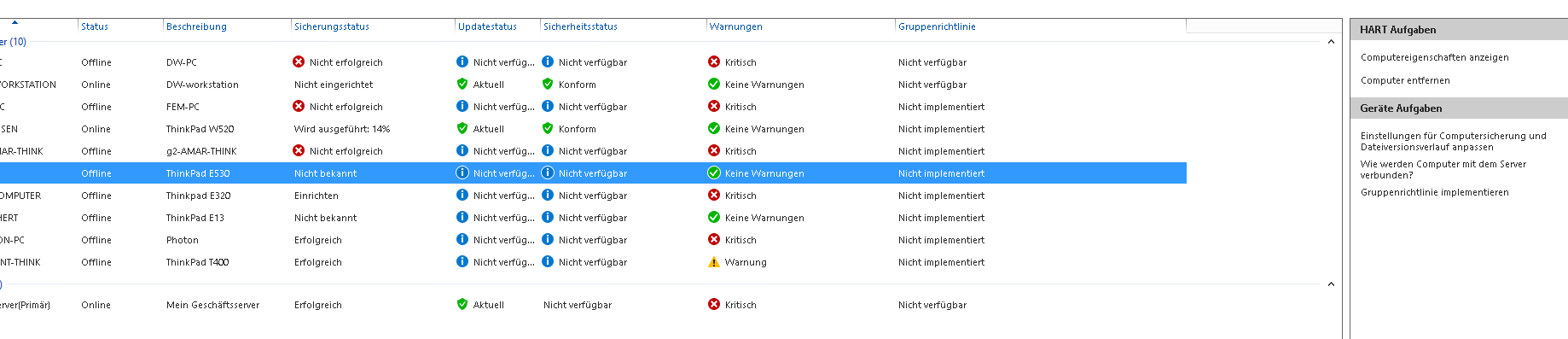Screen dimensions: 1568x339
Task: Click the red Kritisch icon for g2-AMAR-THINK
Action: point(714,150)
